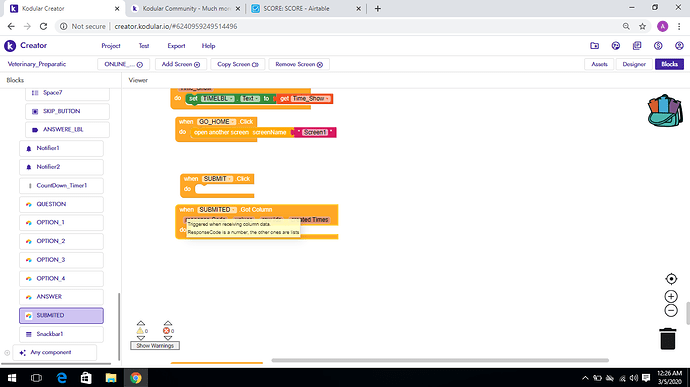The width and height of the screenshot is (690, 387).
Task: Open the library icon in the header
Action: click(637, 46)
